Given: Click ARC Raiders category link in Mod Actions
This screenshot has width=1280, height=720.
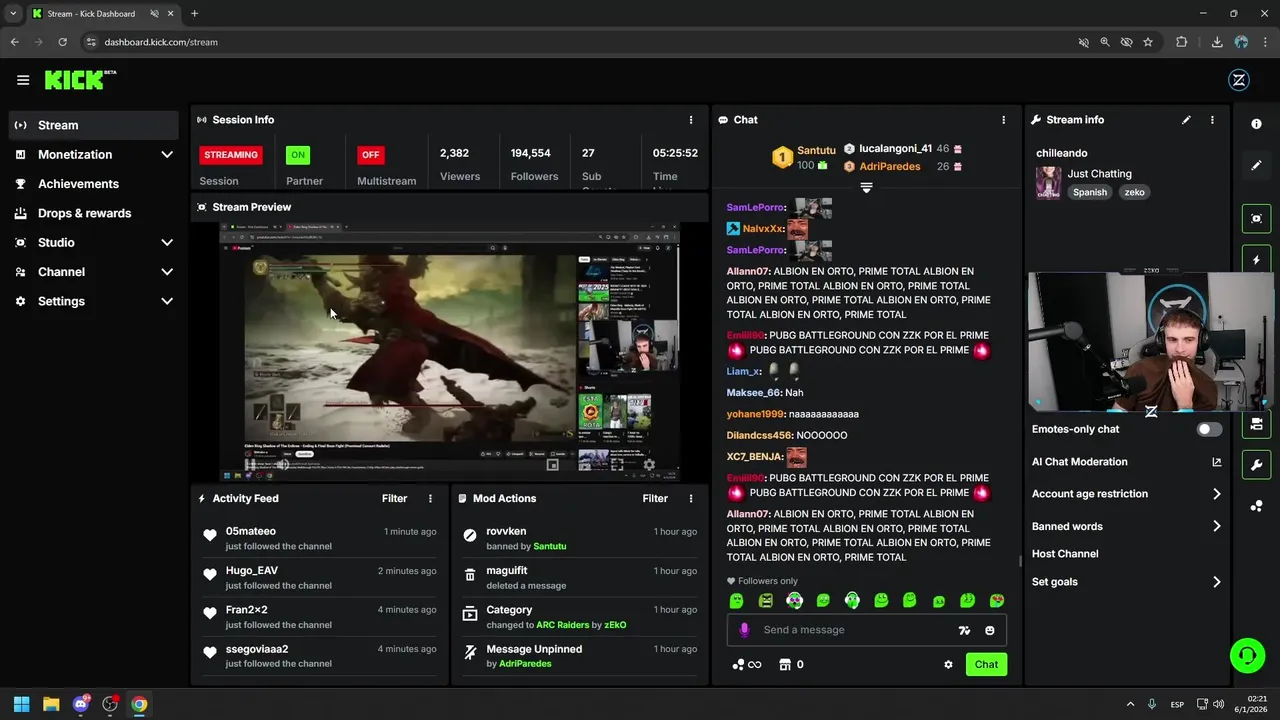Looking at the screenshot, I should [562, 625].
